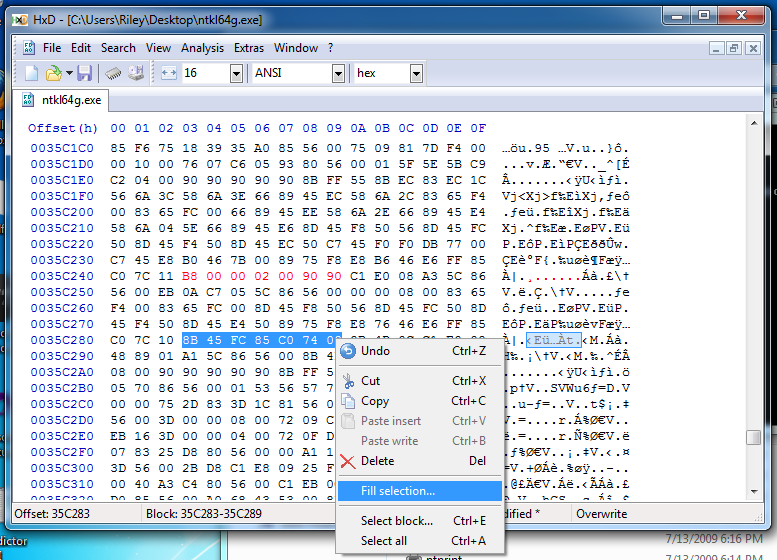The image size is (777, 560).
Task: Choose Cut in the context menu
Action: pyautogui.click(x=420, y=381)
